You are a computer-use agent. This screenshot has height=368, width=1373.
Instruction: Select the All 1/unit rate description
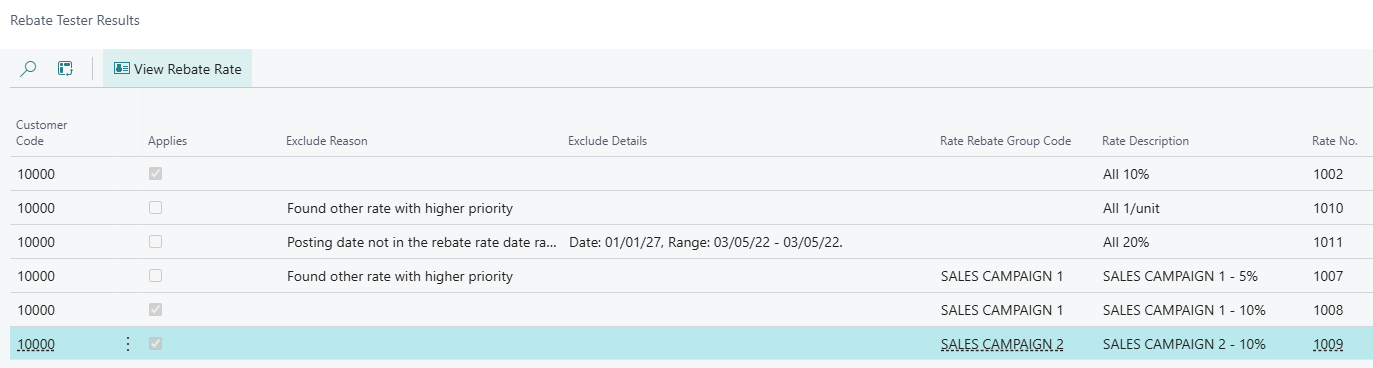point(1131,208)
